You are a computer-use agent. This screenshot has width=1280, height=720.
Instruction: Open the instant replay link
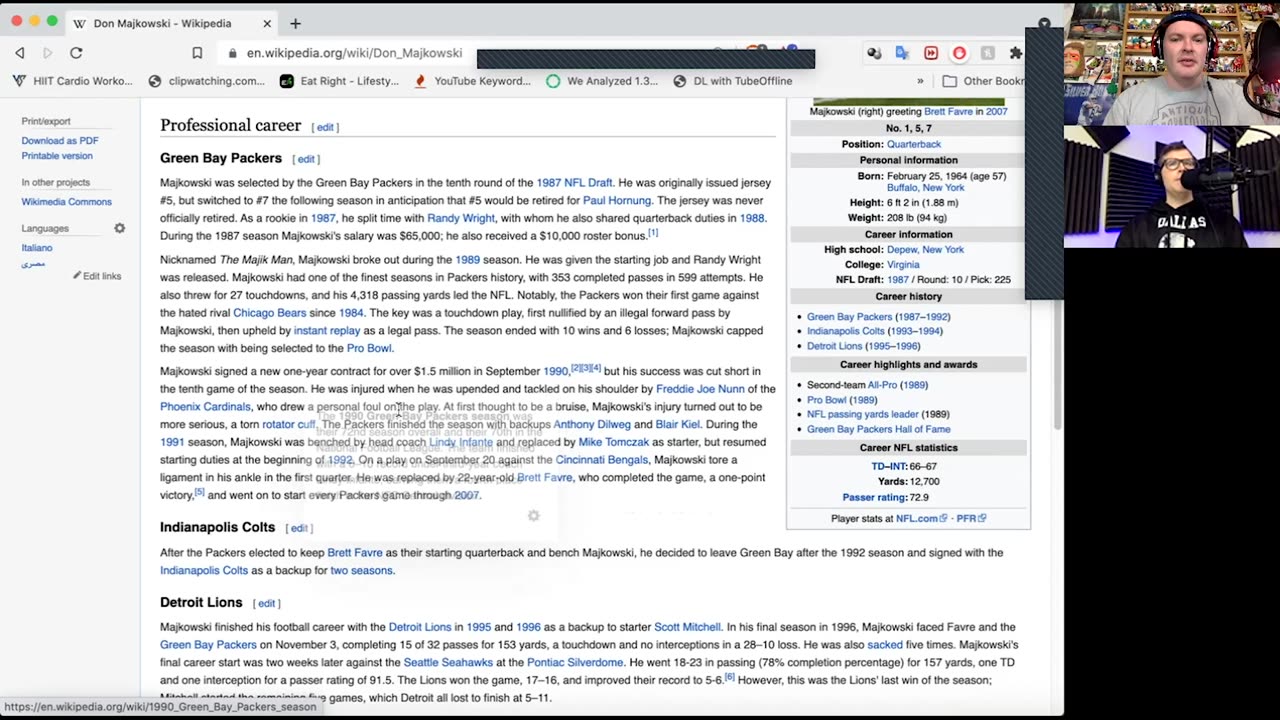[x=327, y=331]
